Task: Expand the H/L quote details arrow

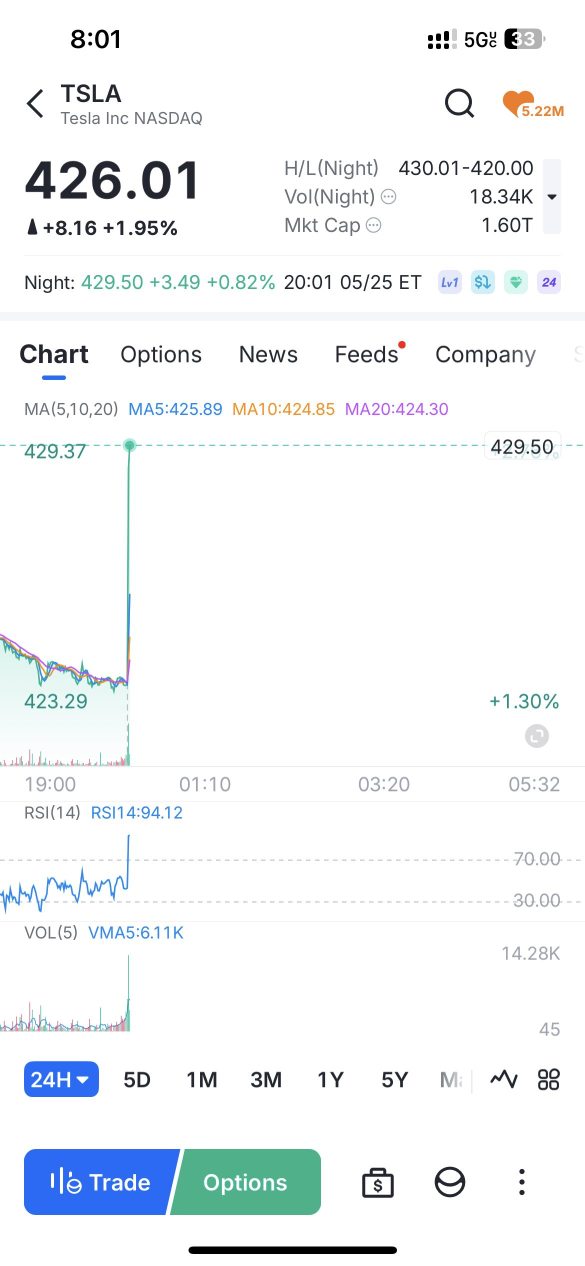Action: pyautogui.click(x=552, y=197)
